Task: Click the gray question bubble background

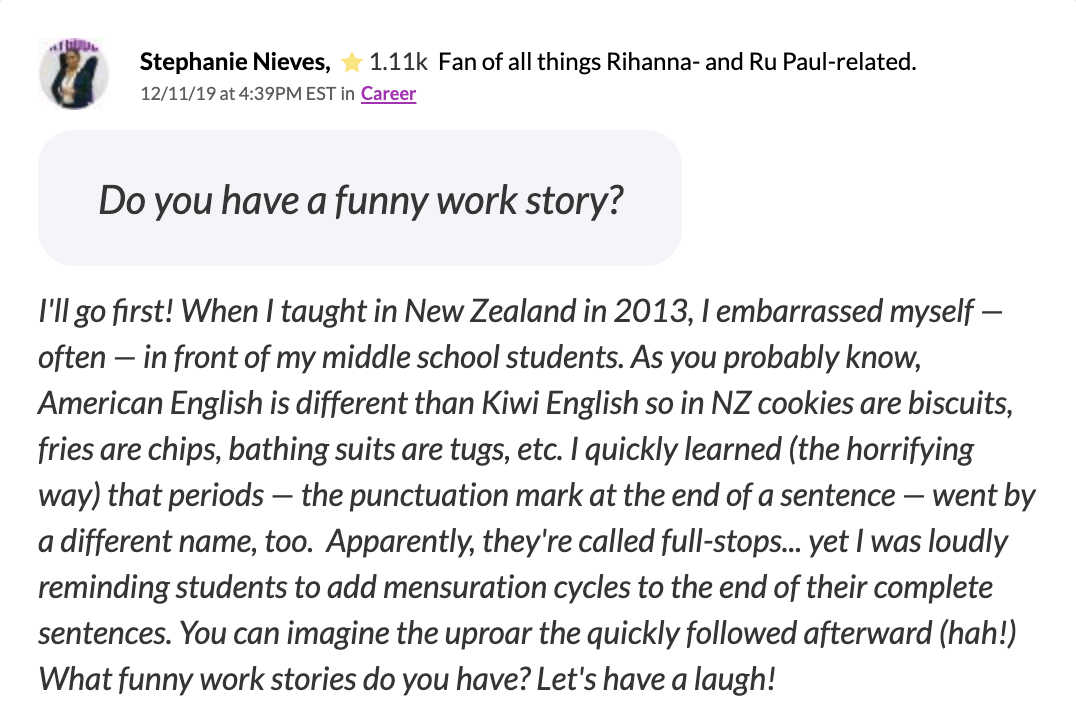Action: [x=360, y=198]
